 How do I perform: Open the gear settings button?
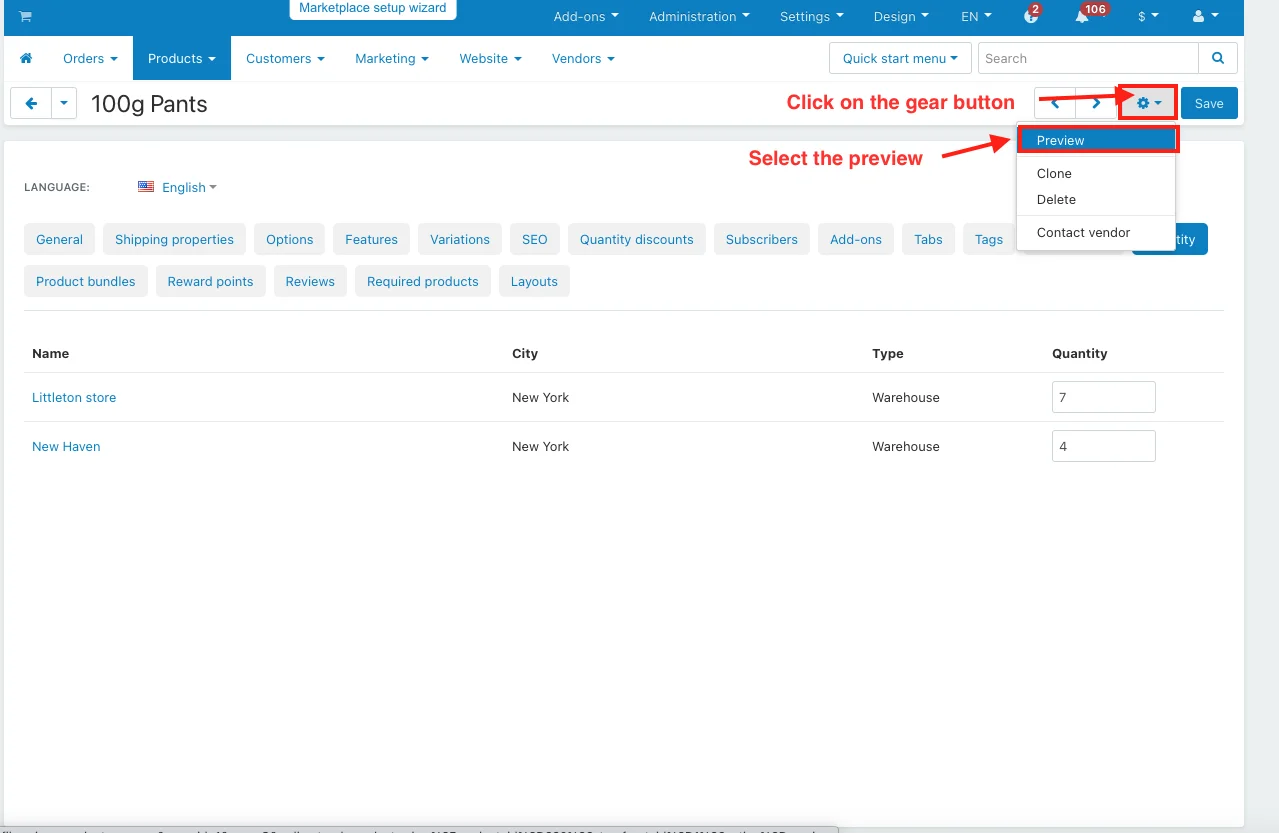pyautogui.click(x=1148, y=103)
